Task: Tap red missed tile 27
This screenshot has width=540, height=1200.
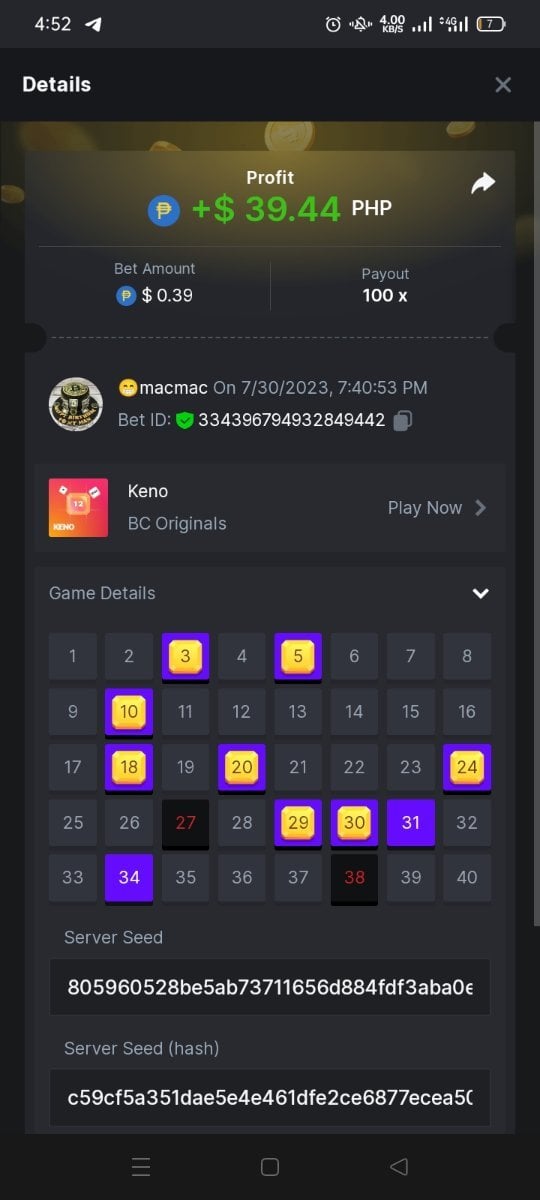Action: 185,824
